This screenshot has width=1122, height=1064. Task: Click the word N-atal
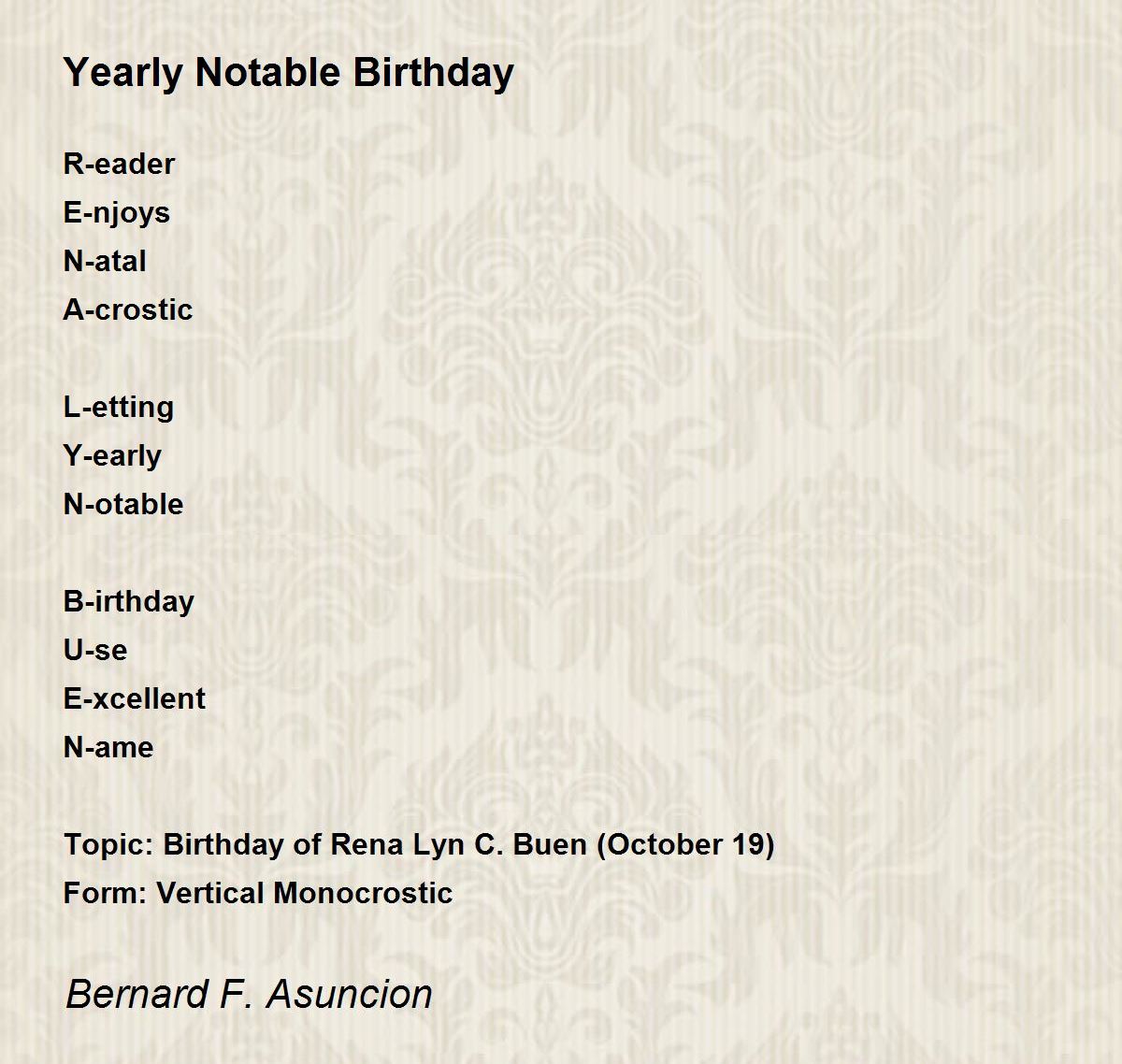coord(105,261)
